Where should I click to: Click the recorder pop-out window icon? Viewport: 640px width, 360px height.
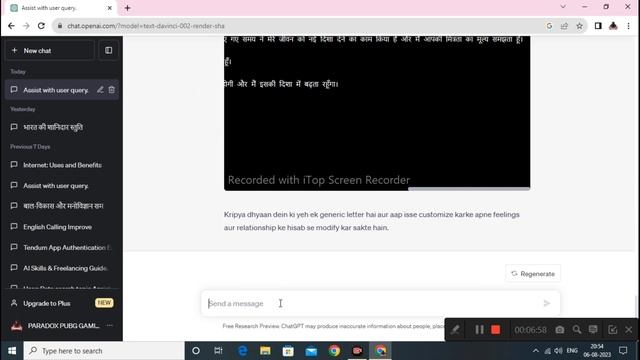coord(612,330)
